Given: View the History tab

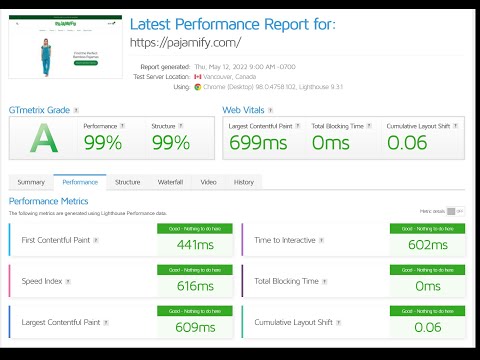Looking at the screenshot, I should click(x=244, y=182).
